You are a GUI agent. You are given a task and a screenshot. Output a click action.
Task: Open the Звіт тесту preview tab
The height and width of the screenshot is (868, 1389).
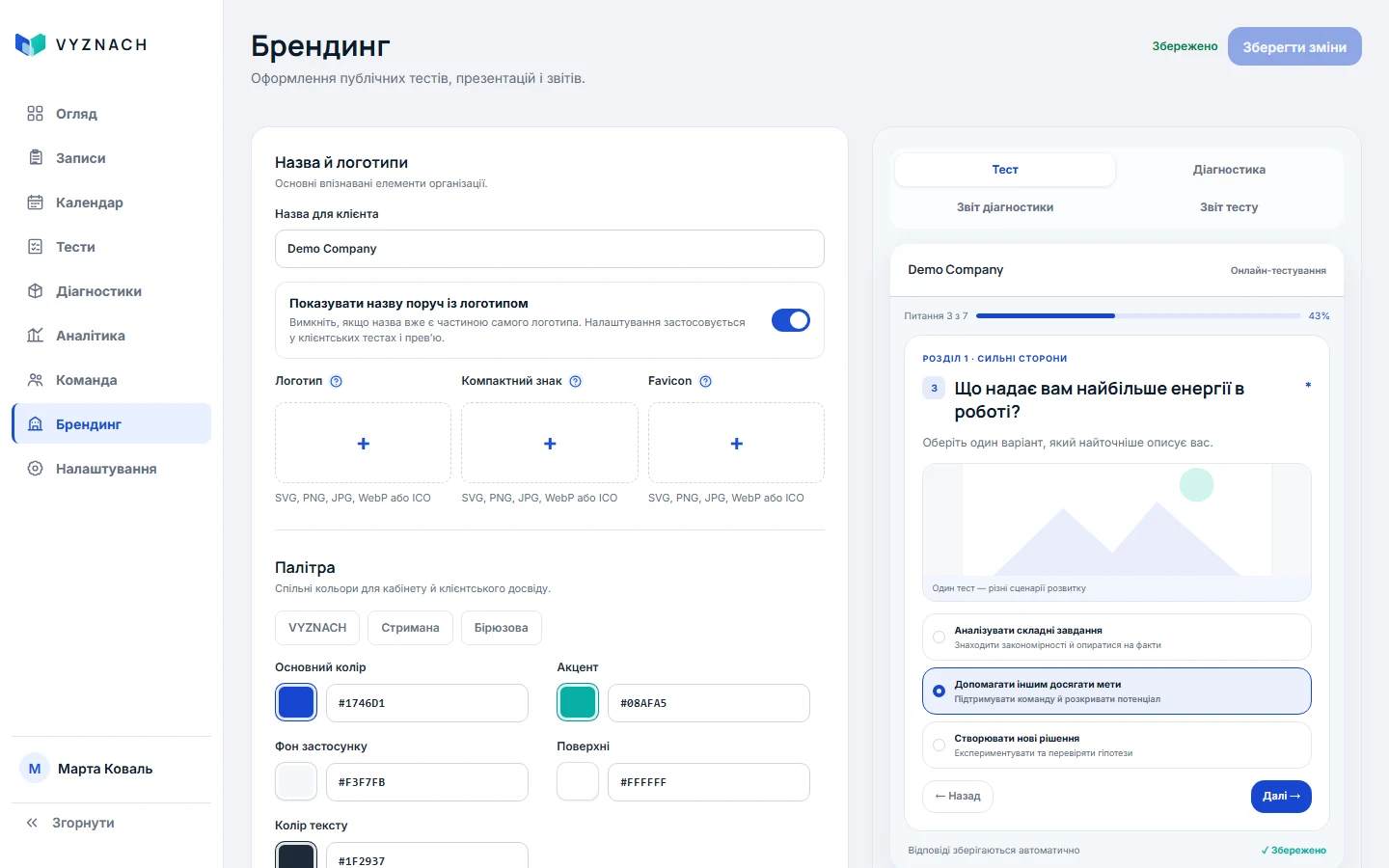[x=1229, y=207]
